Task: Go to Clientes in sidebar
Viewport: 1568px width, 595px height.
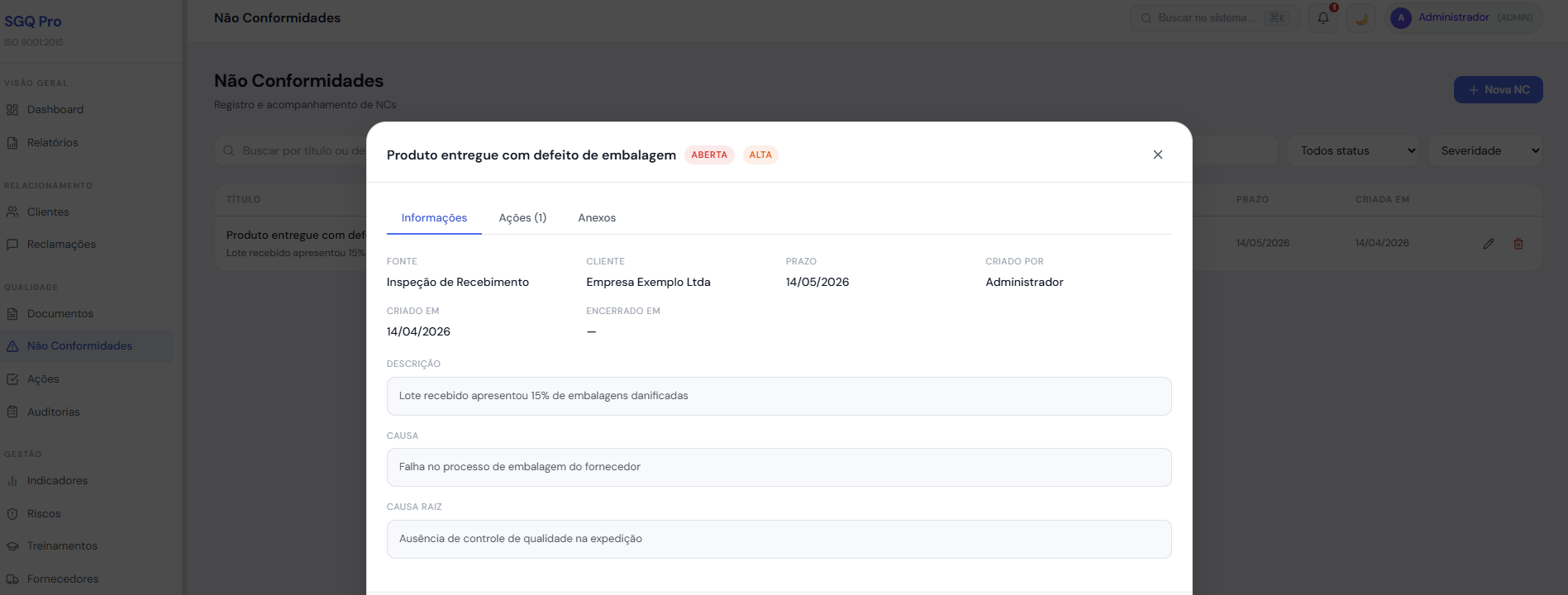Action: 48,212
